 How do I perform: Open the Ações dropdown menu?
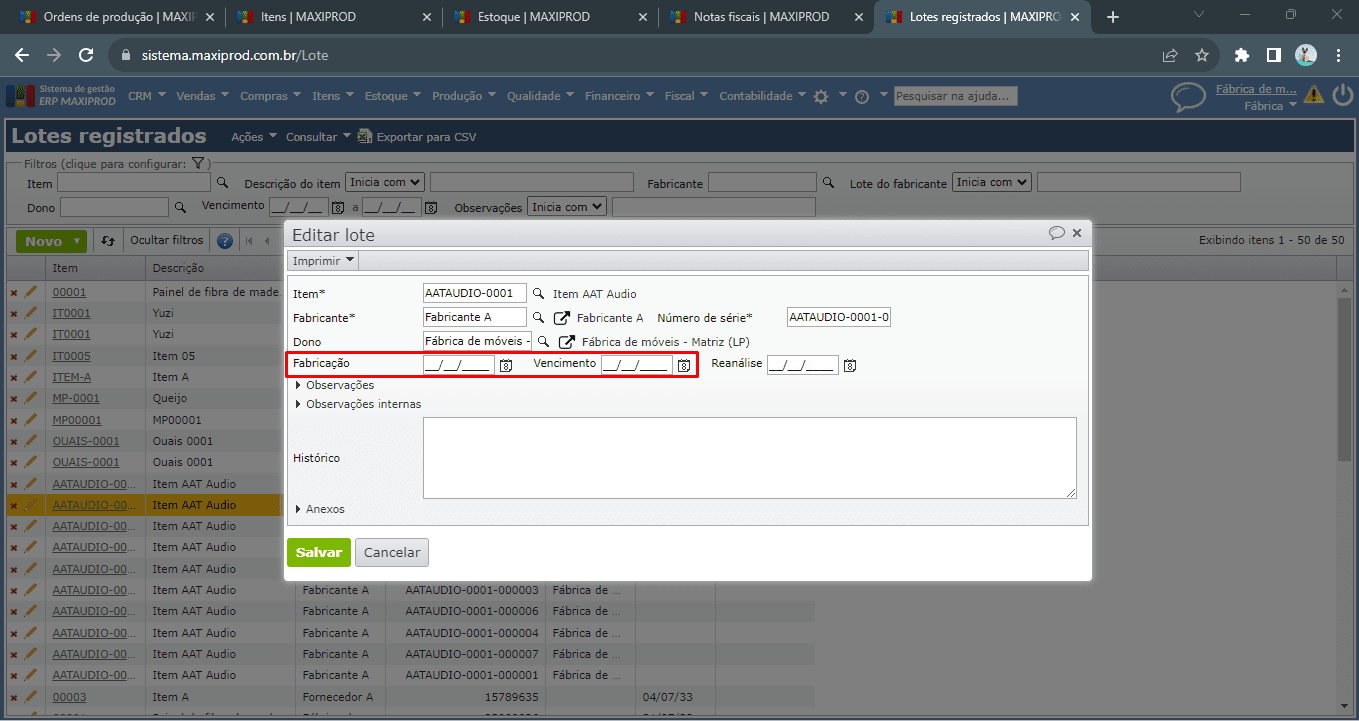(x=253, y=137)
